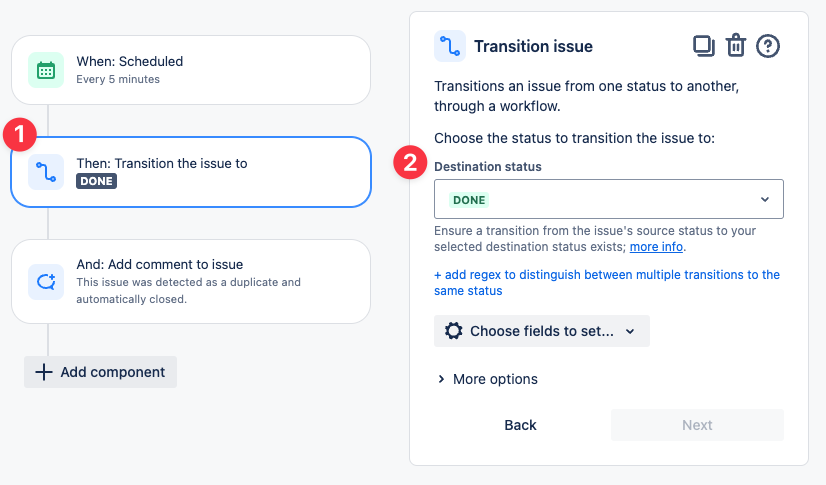Viewport: 826px width, 485px height.
Task: Open the Destination status dropdown
Action: [608, 199]
